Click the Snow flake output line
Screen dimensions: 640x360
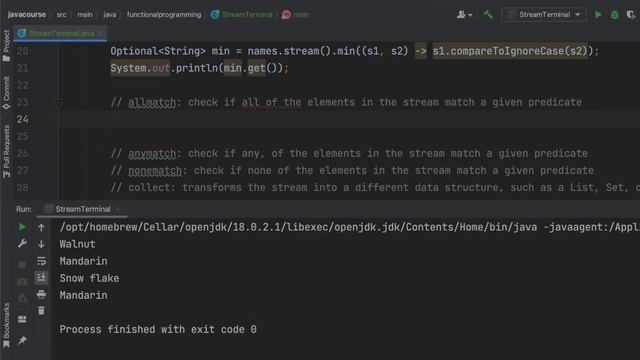pyautogui.click(x=89, y=278)
